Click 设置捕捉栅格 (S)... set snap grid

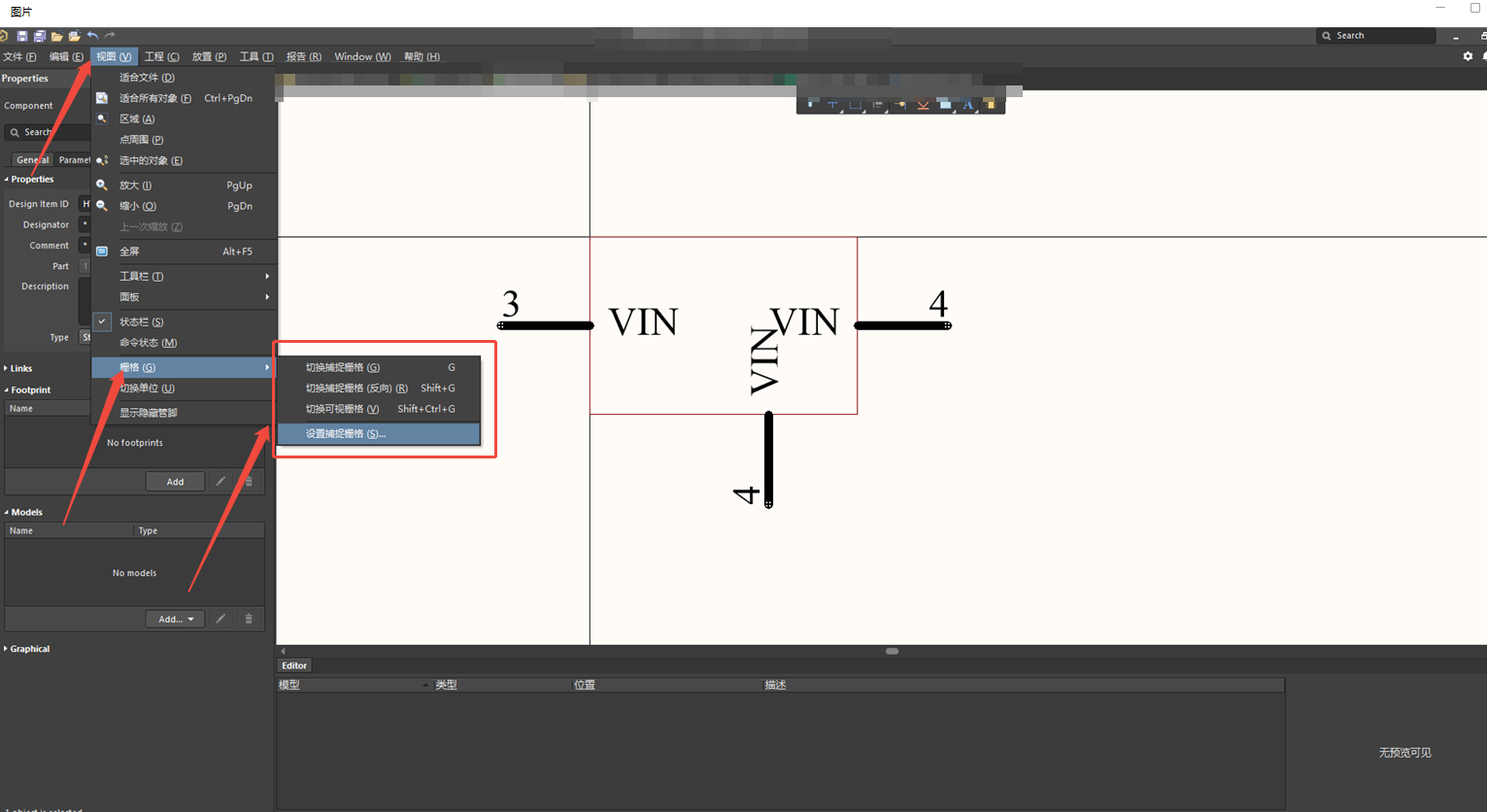[x=379, y=433]
